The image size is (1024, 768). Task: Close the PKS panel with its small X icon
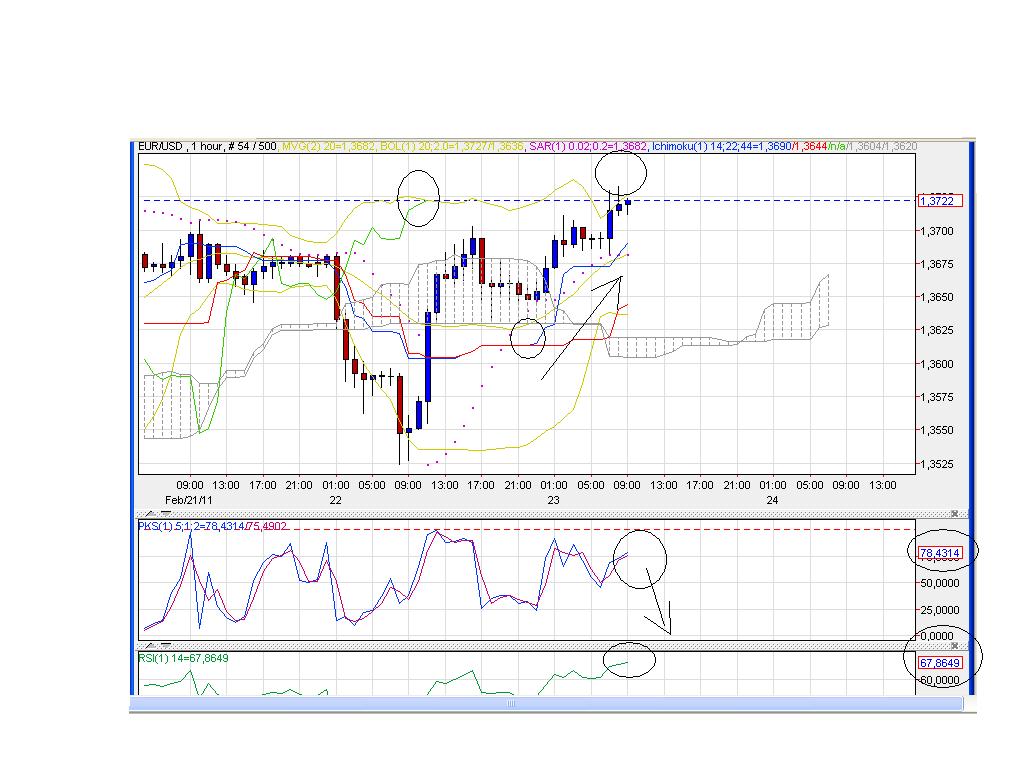coord(955,514)
